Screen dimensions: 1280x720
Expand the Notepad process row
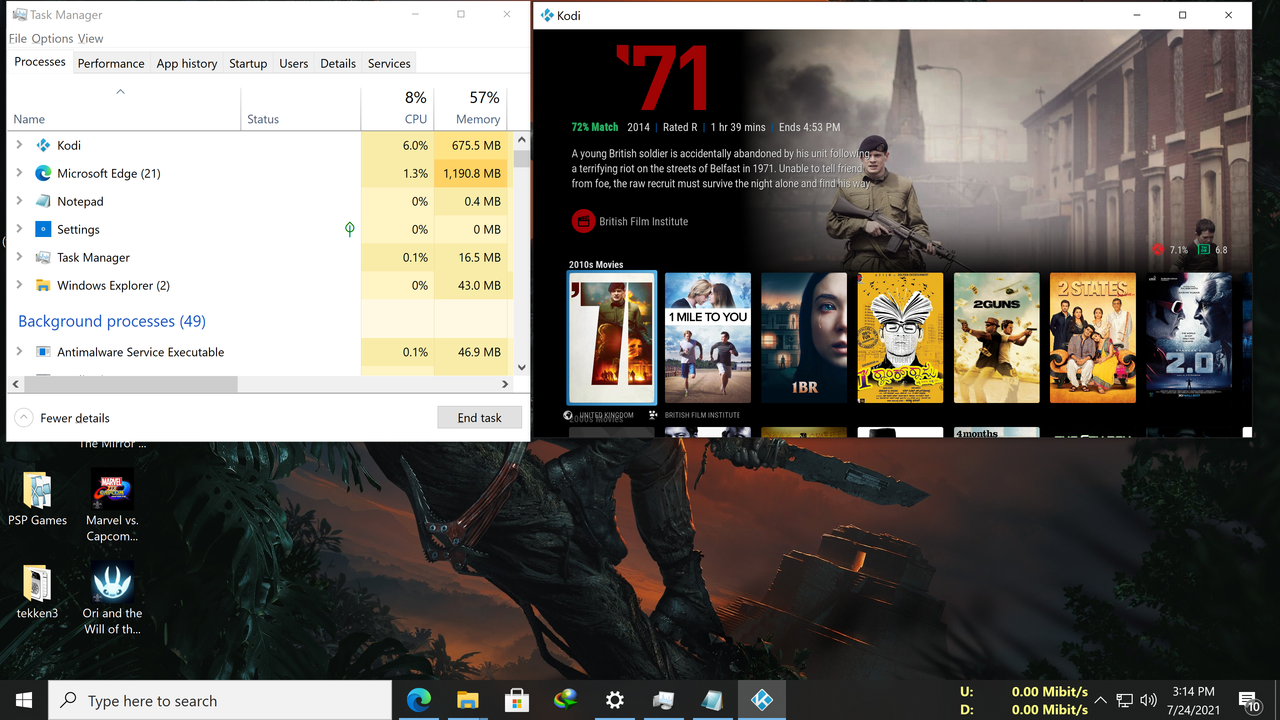19,201
